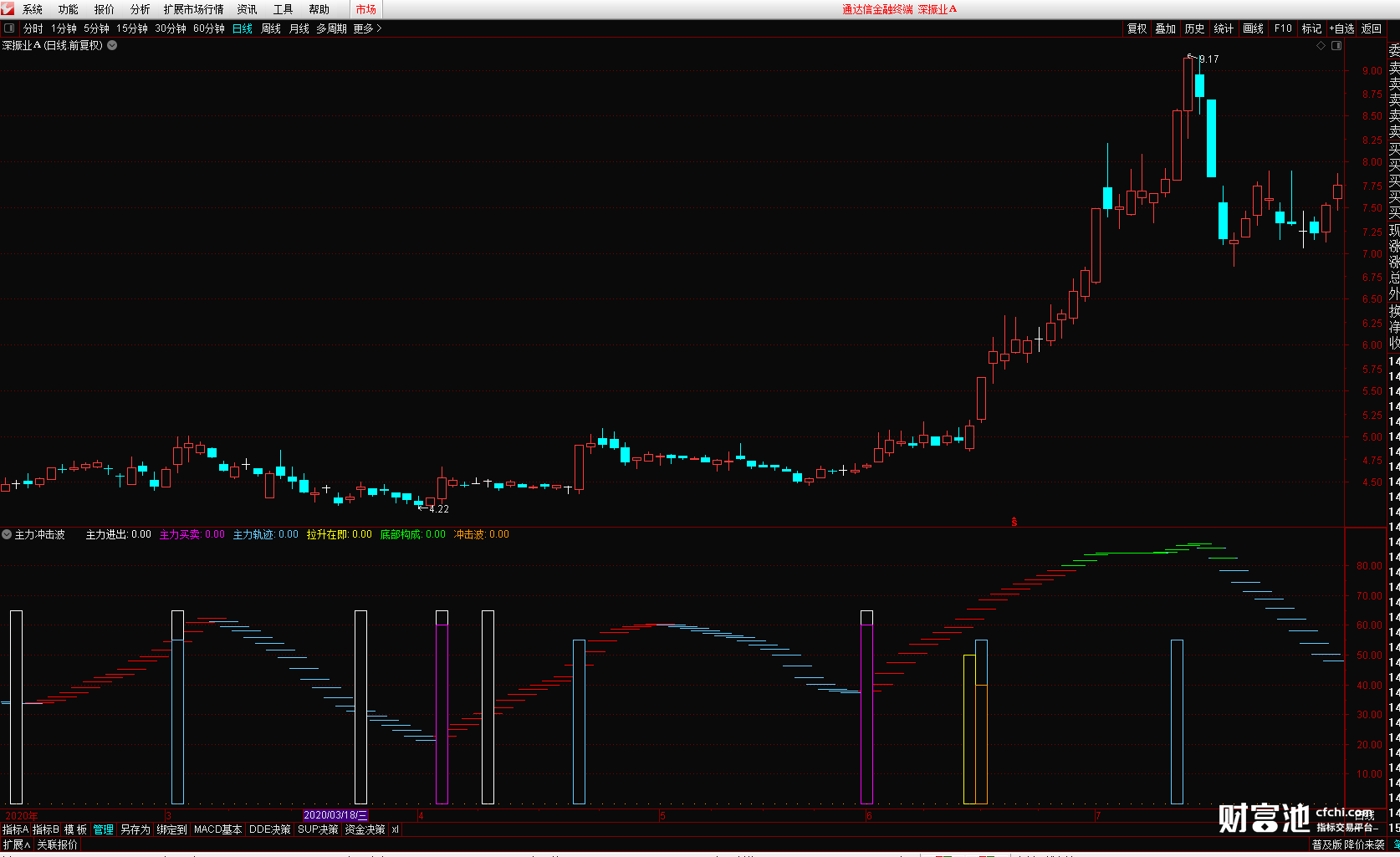Click the 标记 mark button
1400x857 pixels.
coord(1311,28)
